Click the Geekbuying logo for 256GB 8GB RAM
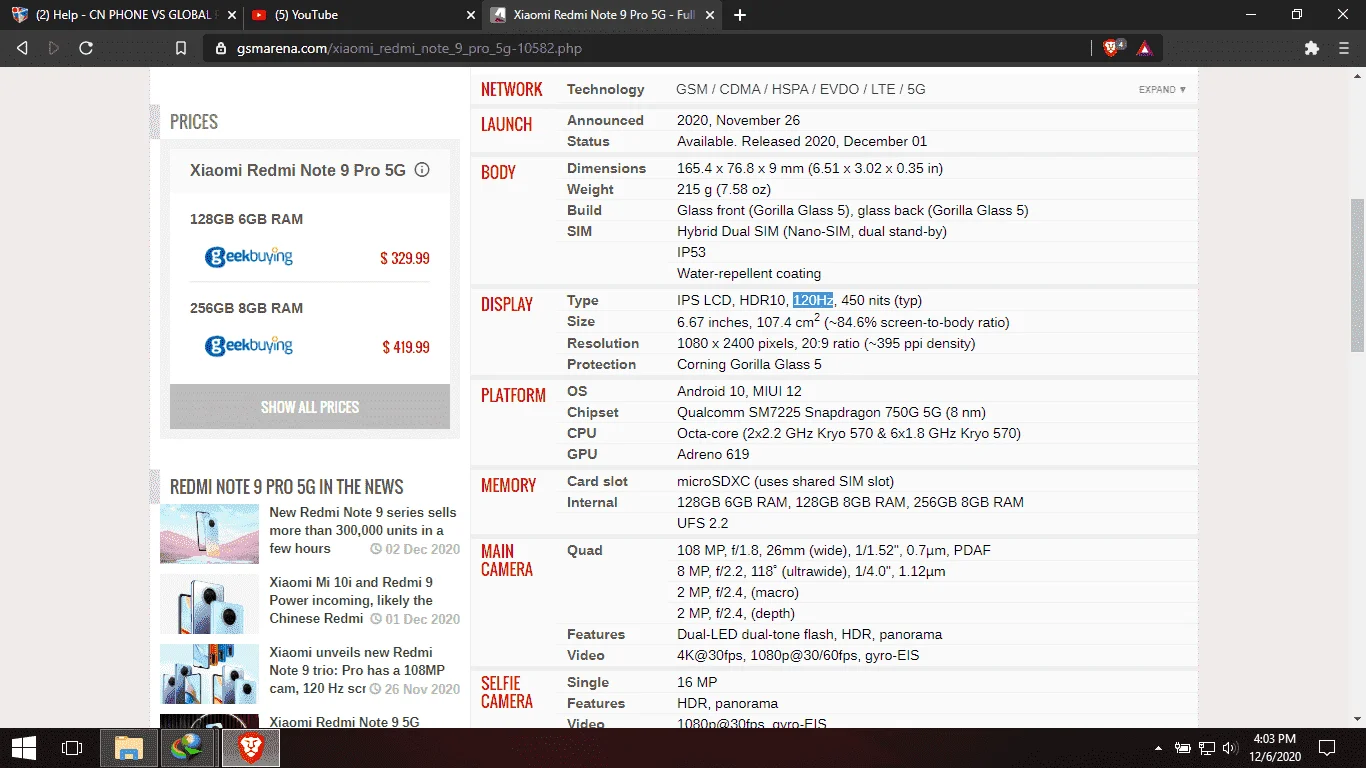The image size is (1366, 768). (249, 346)
